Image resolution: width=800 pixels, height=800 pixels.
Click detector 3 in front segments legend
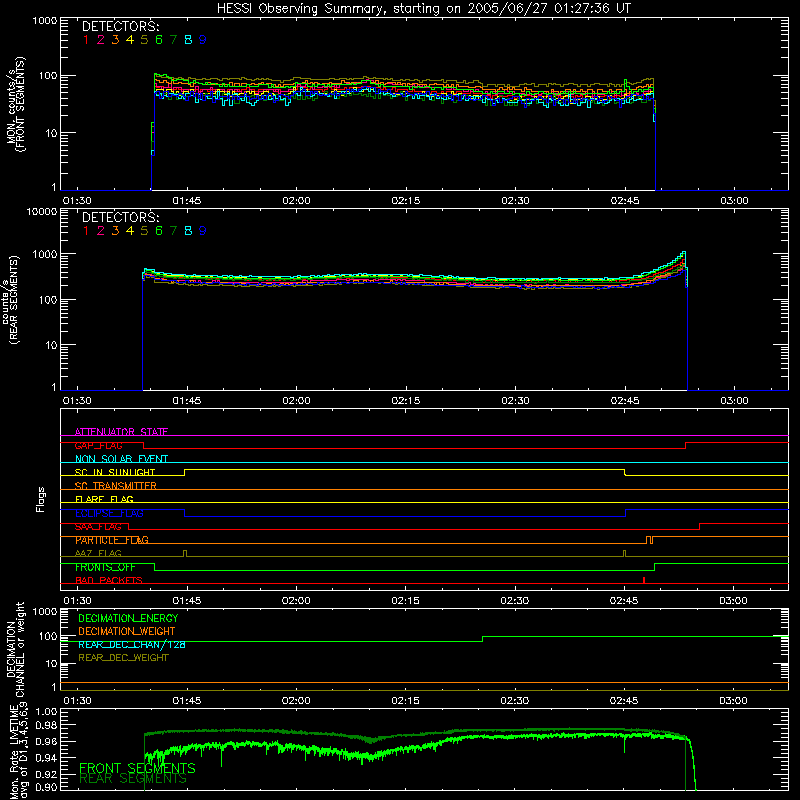click(115, 40)
